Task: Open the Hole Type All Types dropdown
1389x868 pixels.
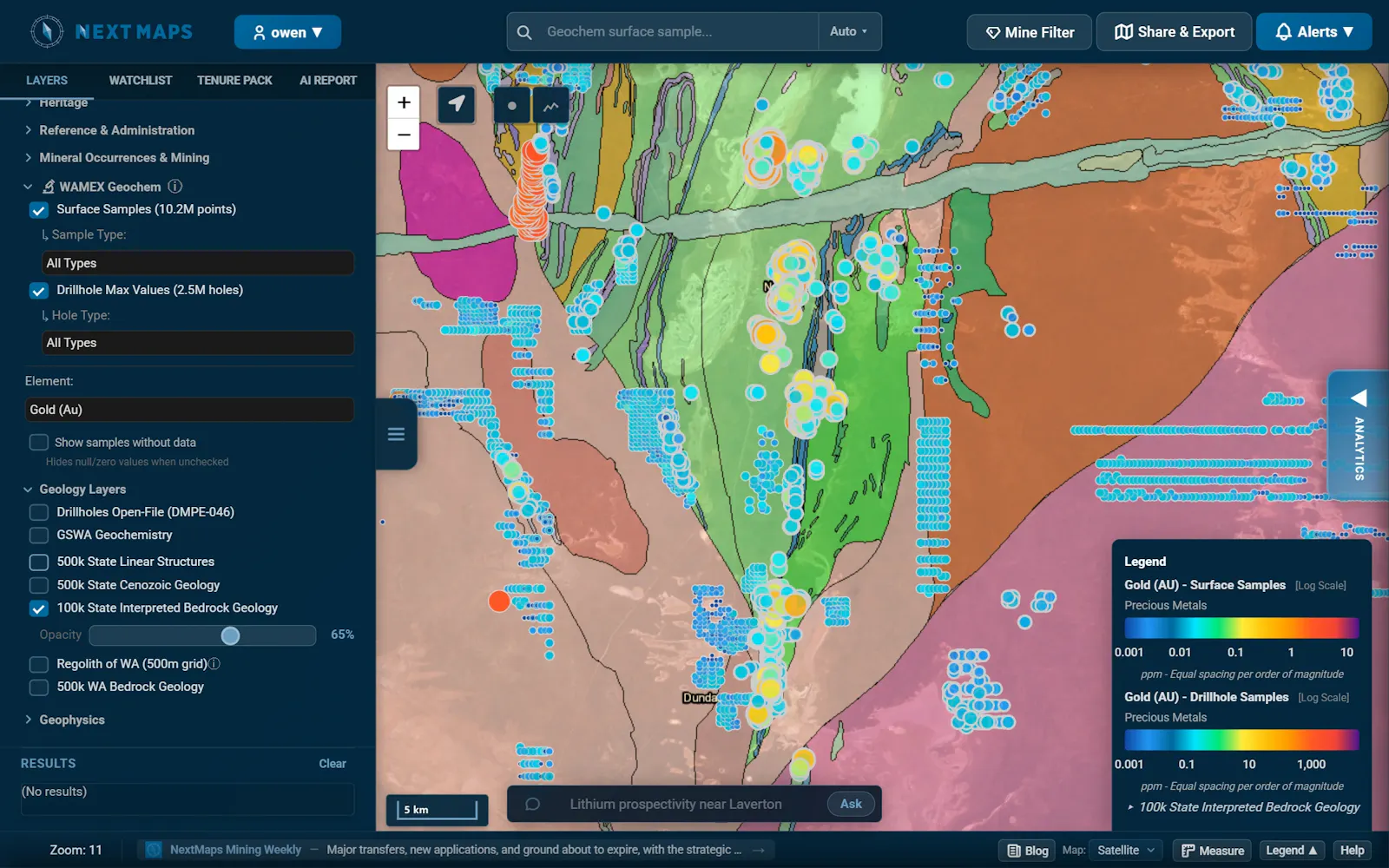Action: pyautogui.click(x=198, y=343)
